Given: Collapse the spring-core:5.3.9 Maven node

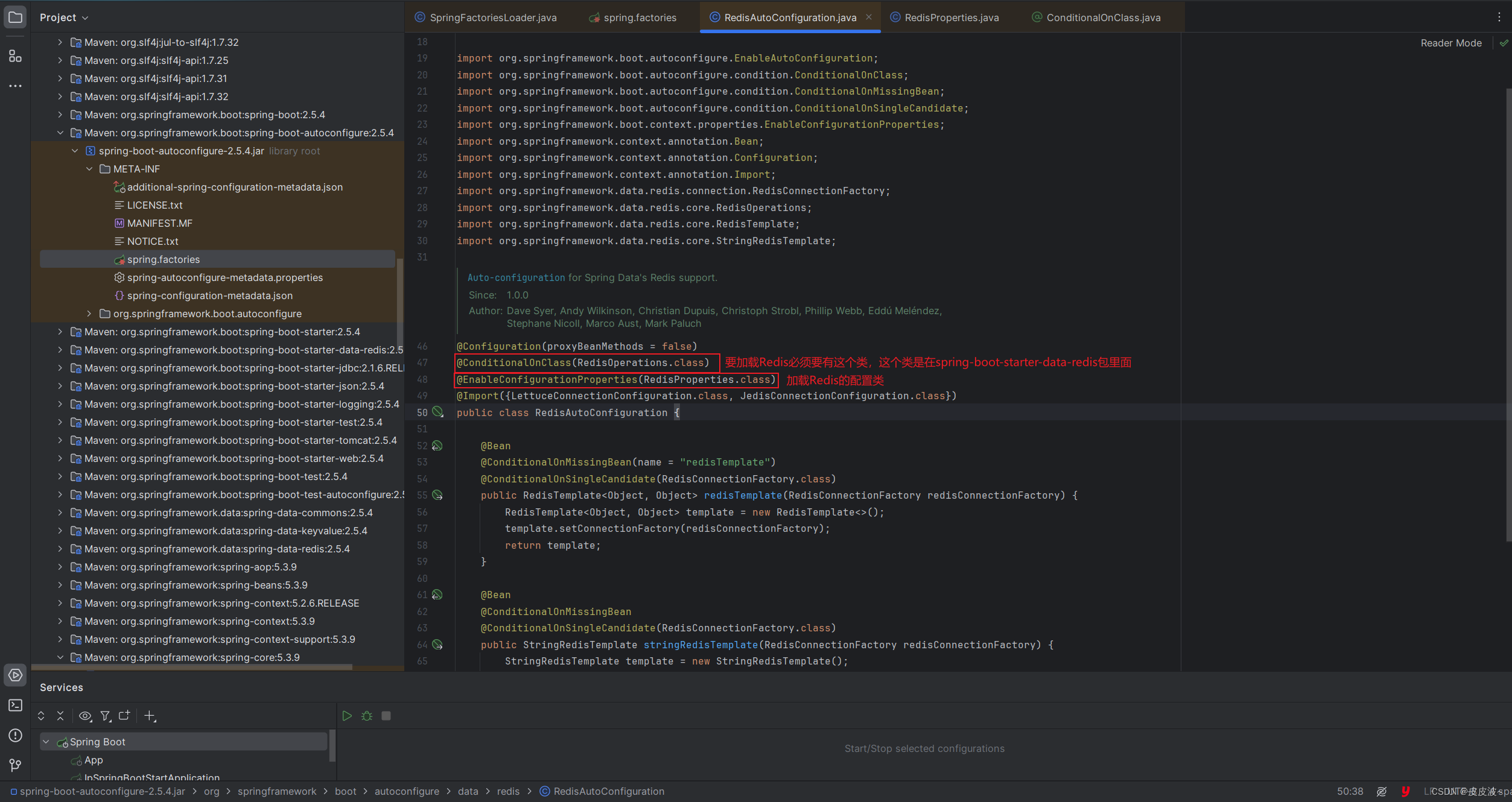Looking at the screenshot, I should click(x=60, y=657).
